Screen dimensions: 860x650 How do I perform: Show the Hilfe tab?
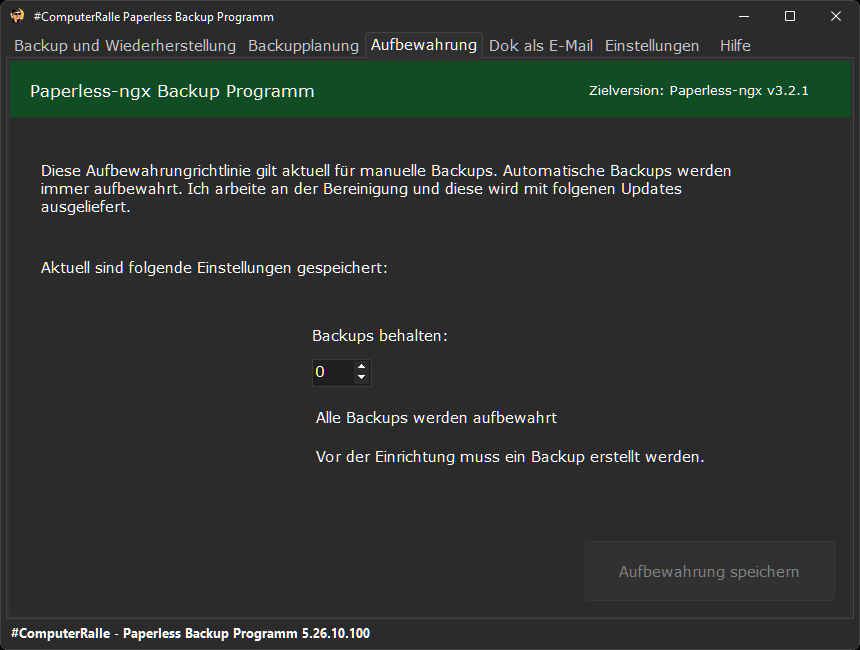[735, 46]
